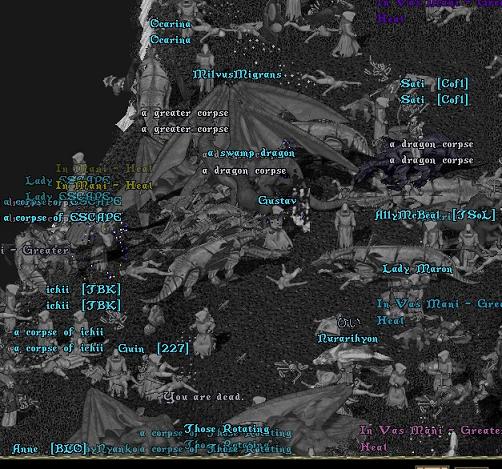502x469 pixels.
Task: Click the sparkling effect beside Gustav's name
Action: point(302,209)
